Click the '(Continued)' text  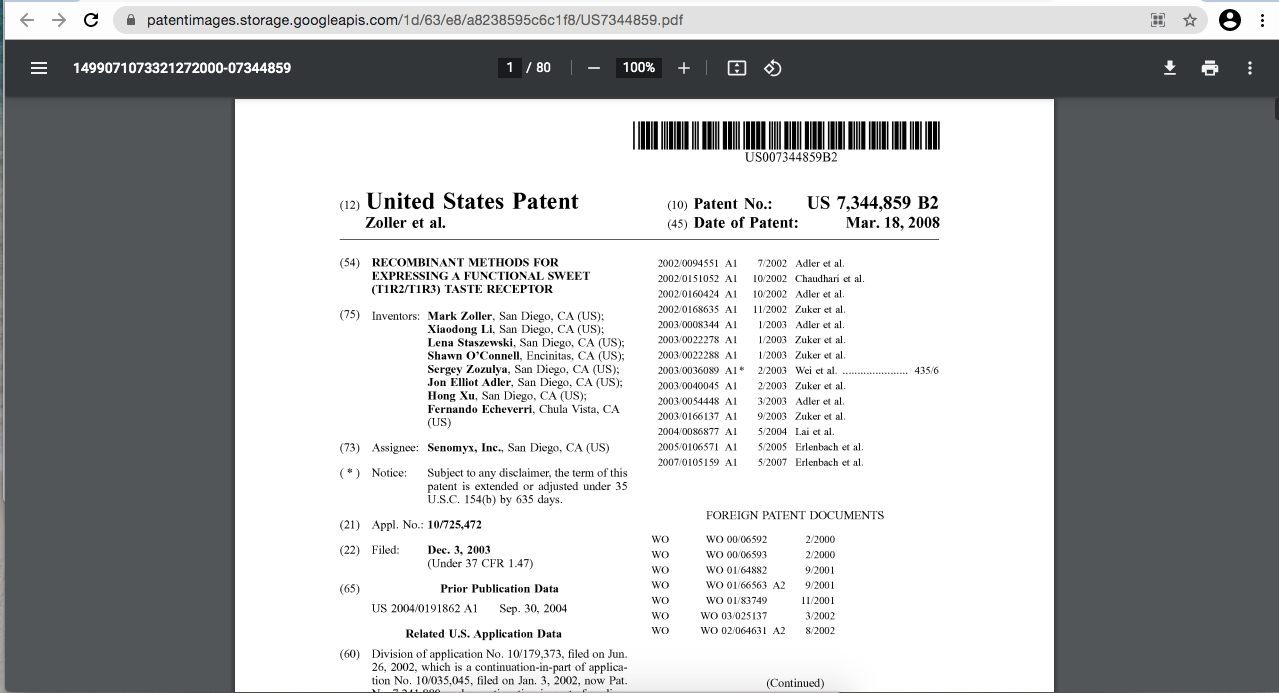point(796,684)
